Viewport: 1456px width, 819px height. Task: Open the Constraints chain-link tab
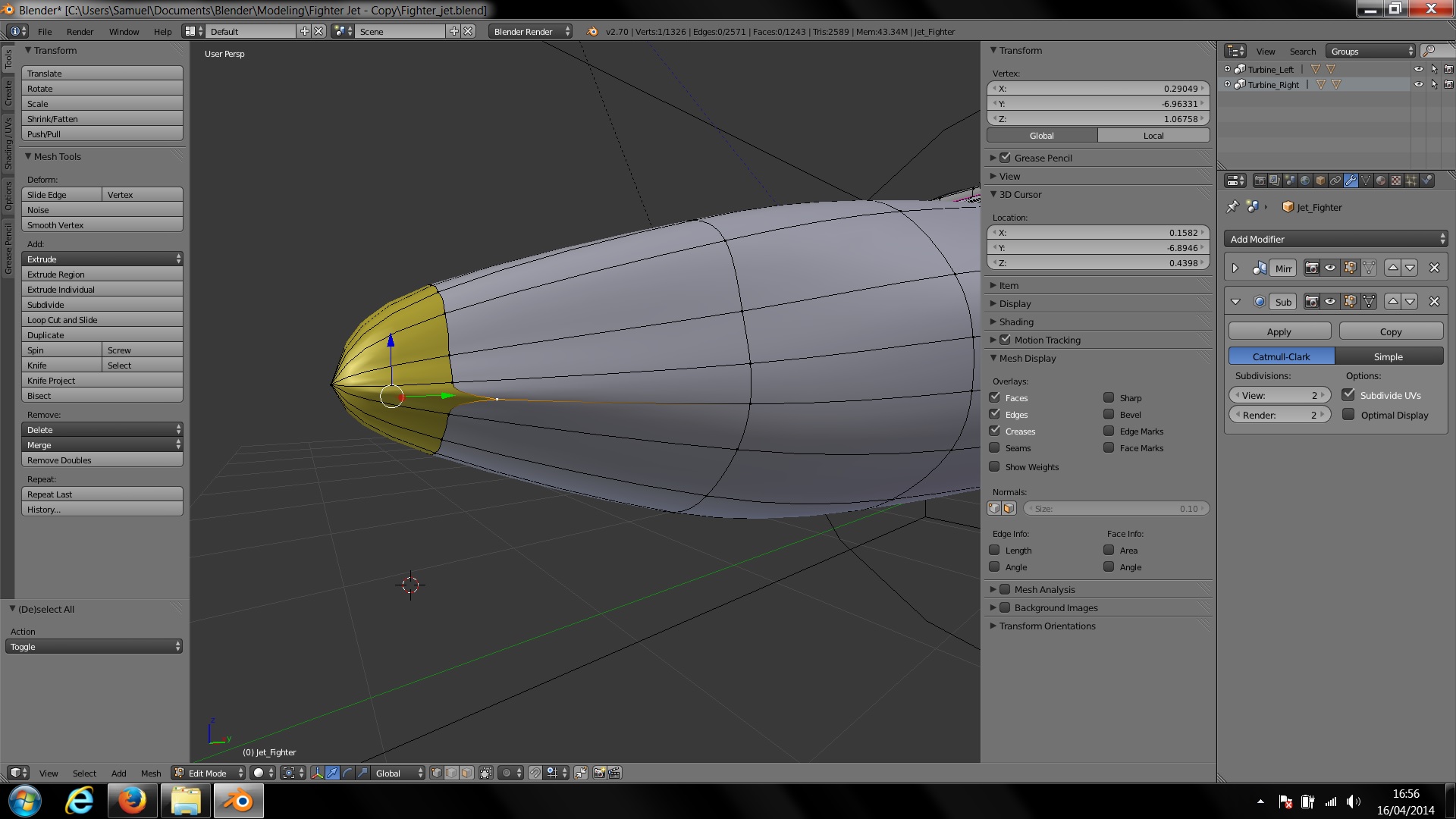[x=1335, y=180]
